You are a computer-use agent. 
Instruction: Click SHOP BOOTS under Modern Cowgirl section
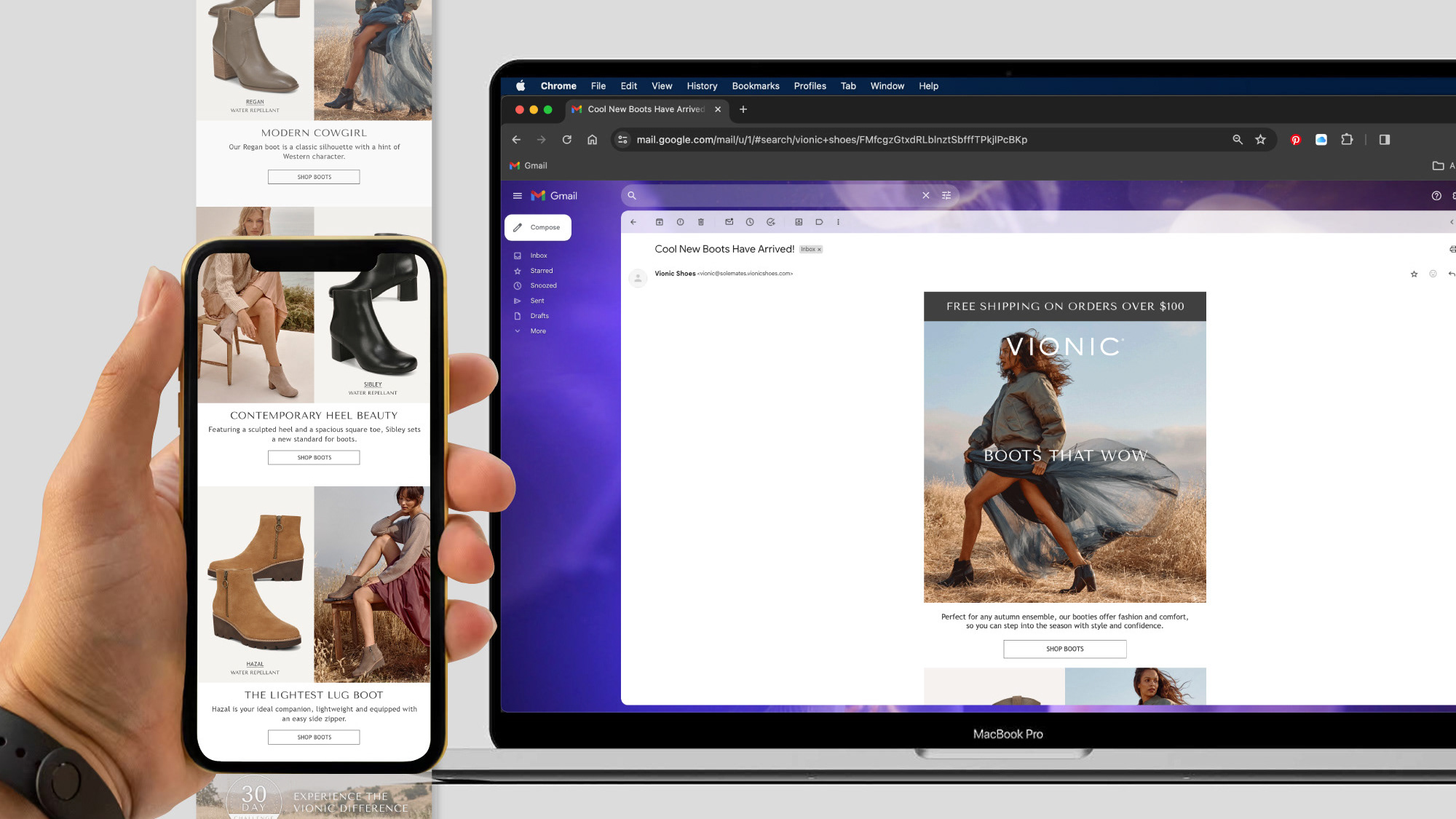click(314, 177)
